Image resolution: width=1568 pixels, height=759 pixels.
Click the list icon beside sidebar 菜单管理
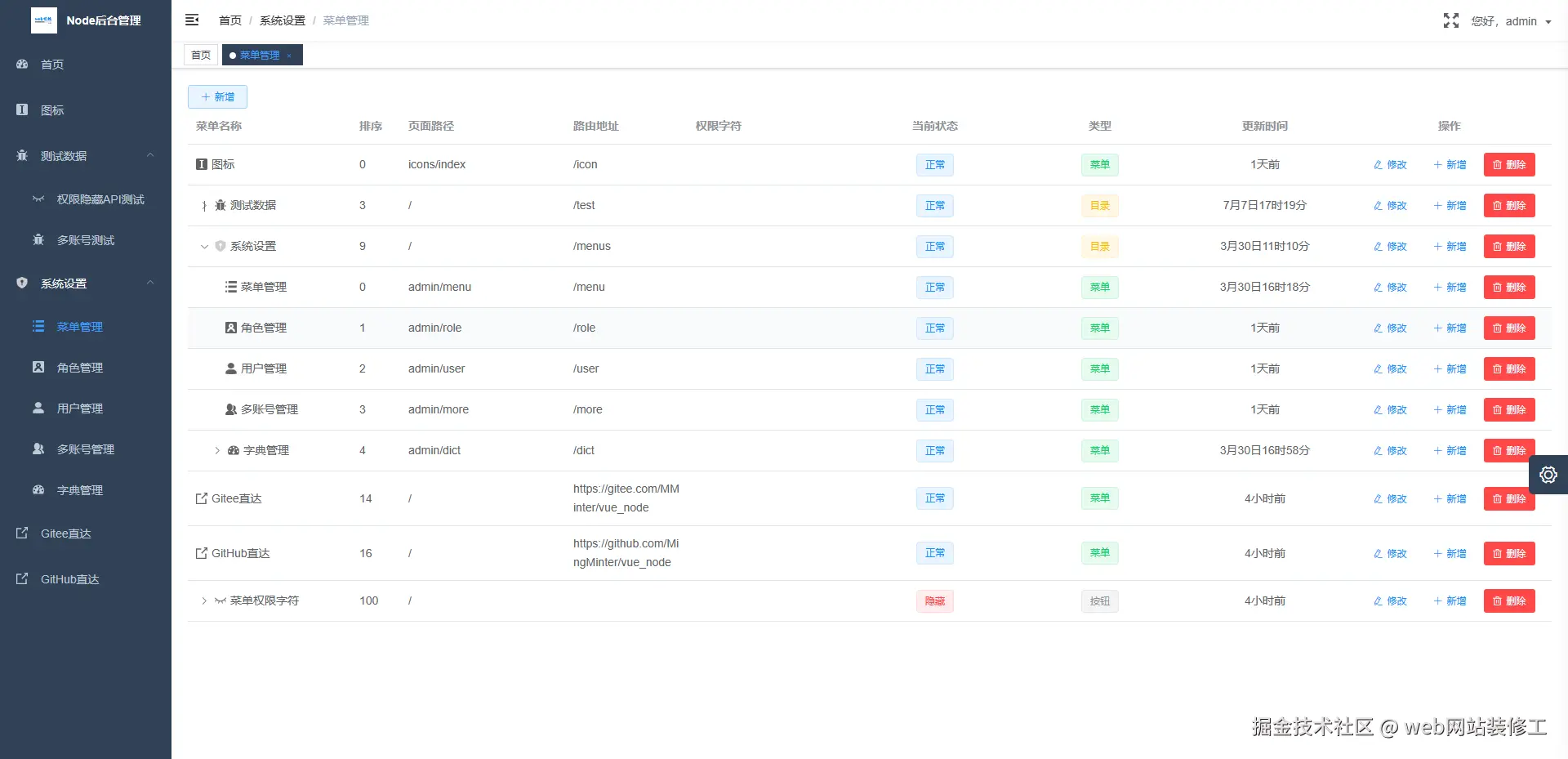coord(38,326)
